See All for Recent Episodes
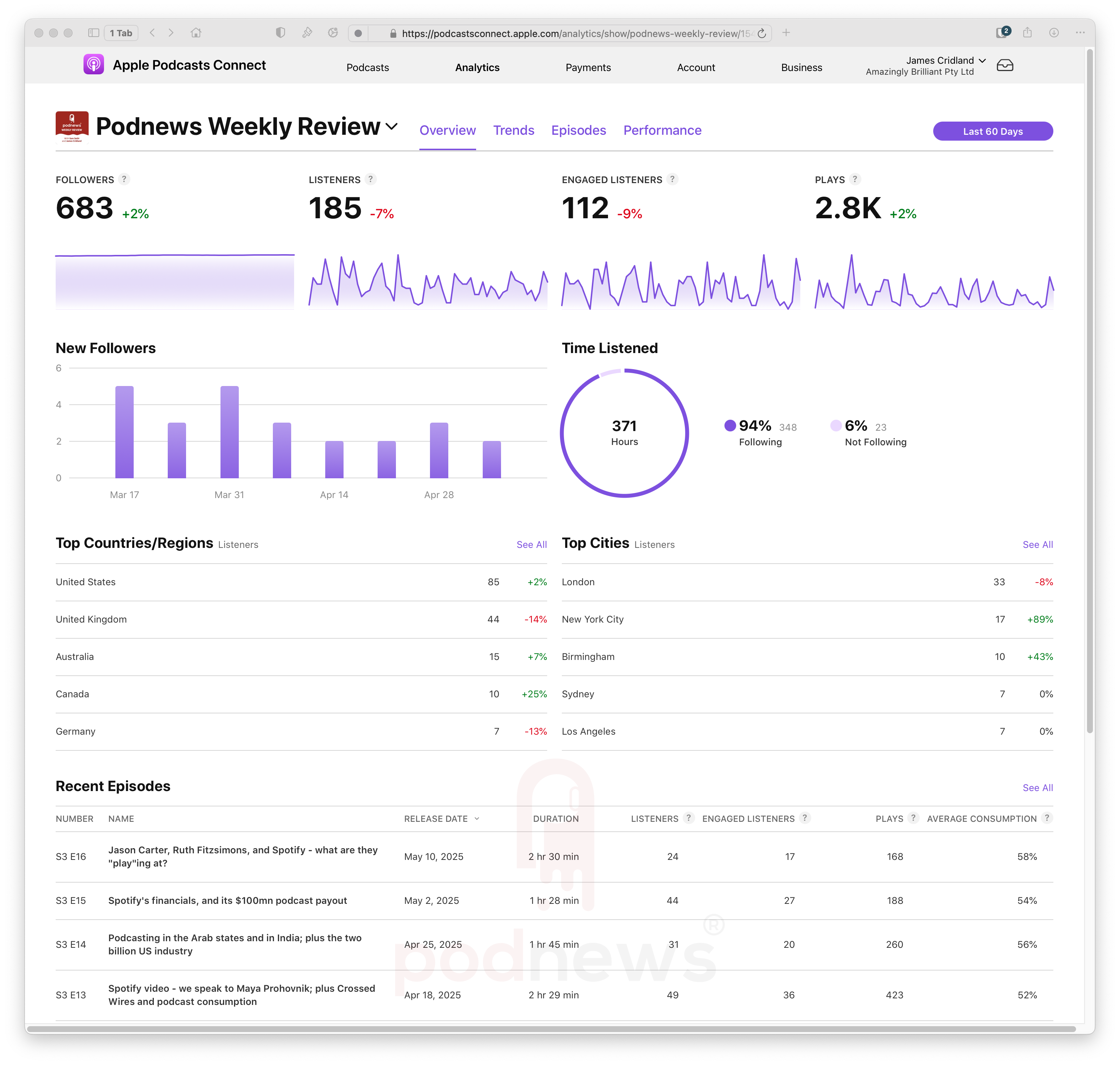Image resolution: width=1120 pixels, height=1065 pixels. (x=1037, y=787)
